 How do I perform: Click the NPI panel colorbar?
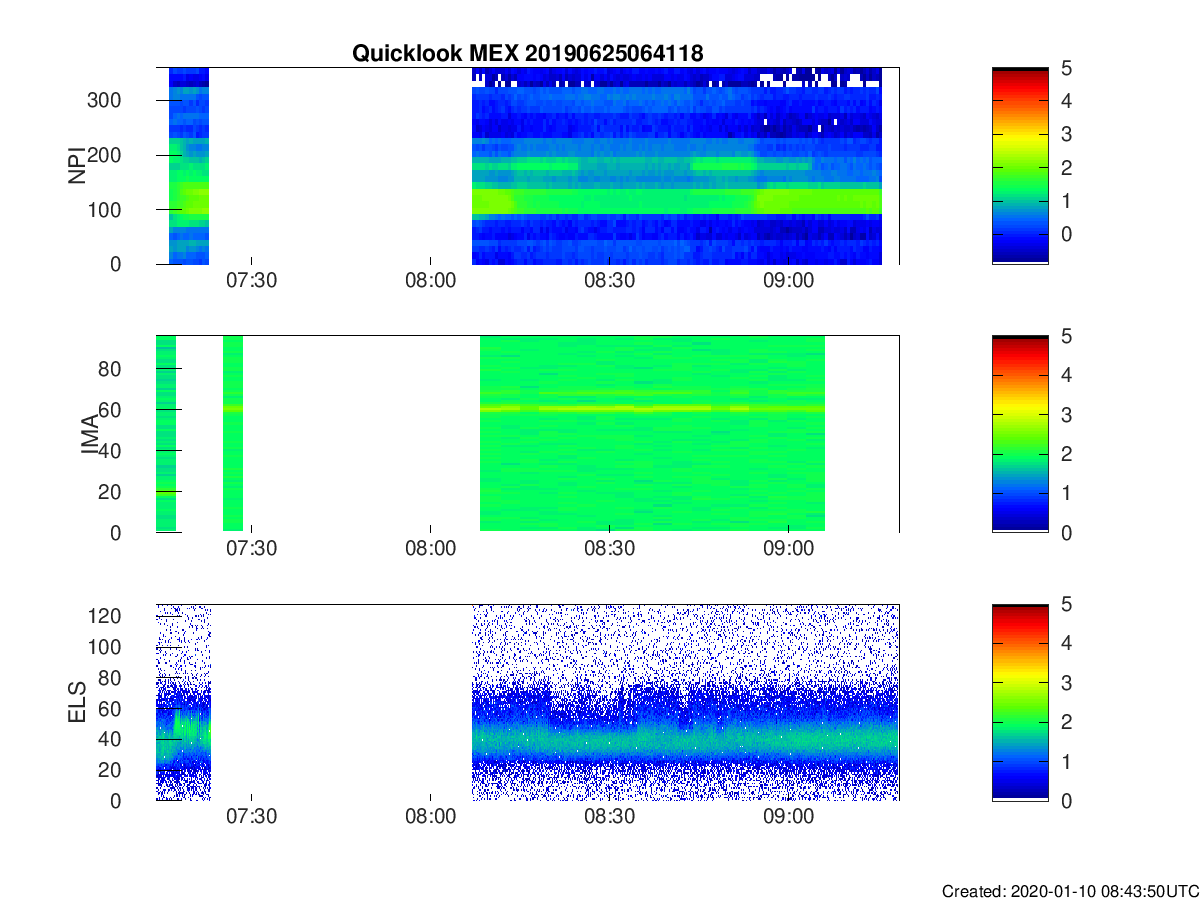pyautogui.click(x=1020, y=166)
